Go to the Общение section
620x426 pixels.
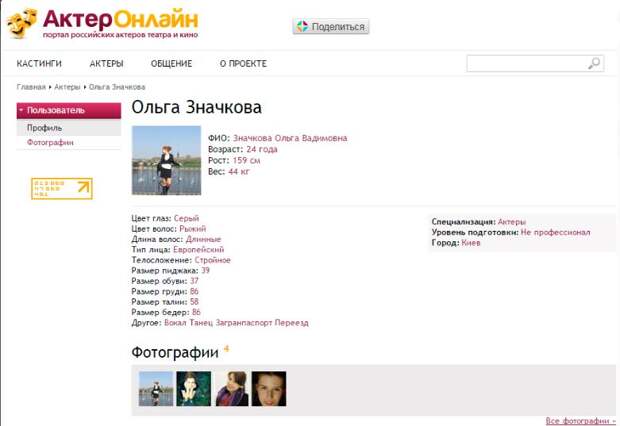pyautogui.click(x=171, y=64)
